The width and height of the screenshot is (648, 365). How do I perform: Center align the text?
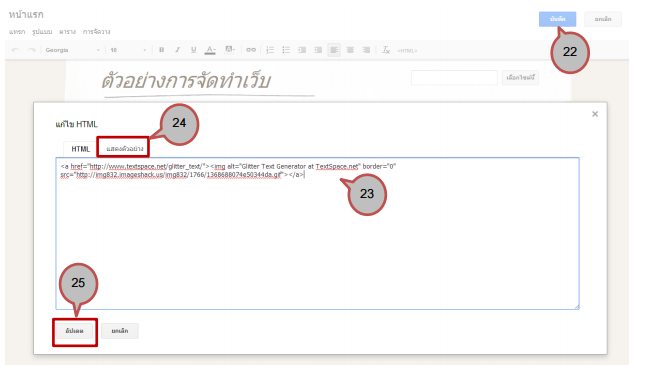tap(350, 50)
